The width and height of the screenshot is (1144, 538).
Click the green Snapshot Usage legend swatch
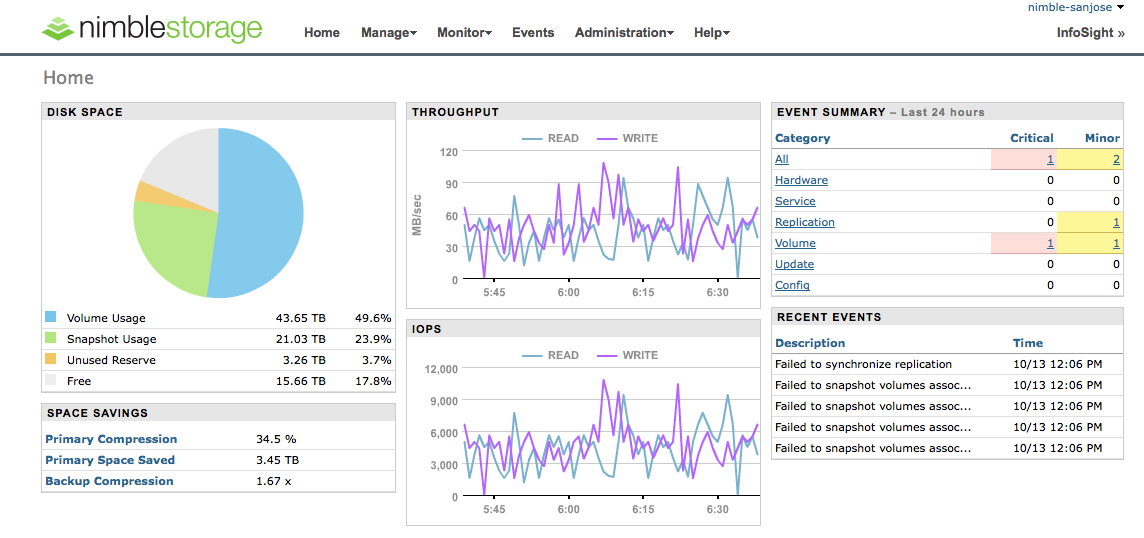click(x=51, y=339)
